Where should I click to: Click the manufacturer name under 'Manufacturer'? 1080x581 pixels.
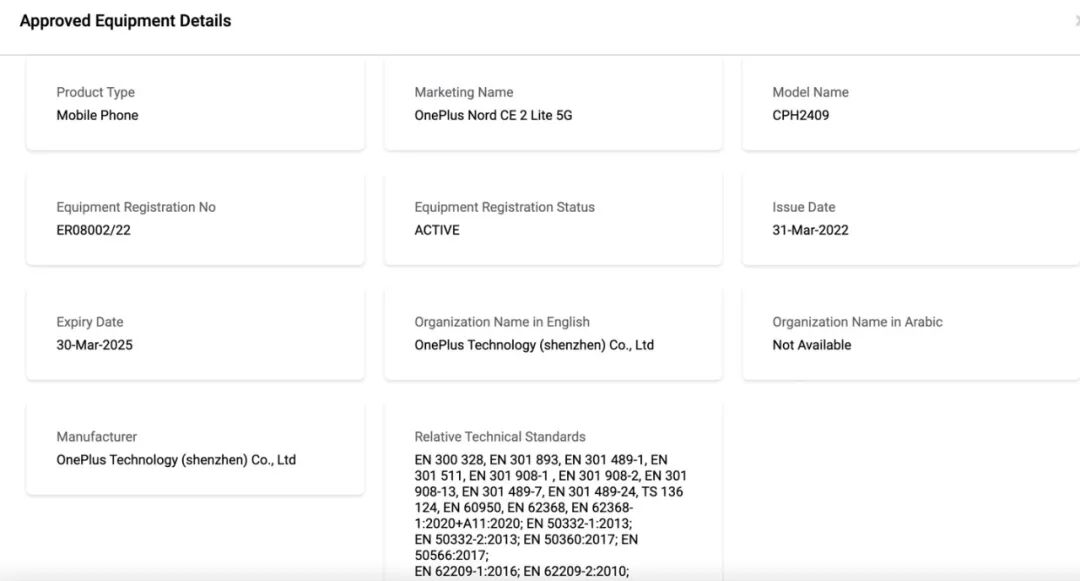click(176, 460)
